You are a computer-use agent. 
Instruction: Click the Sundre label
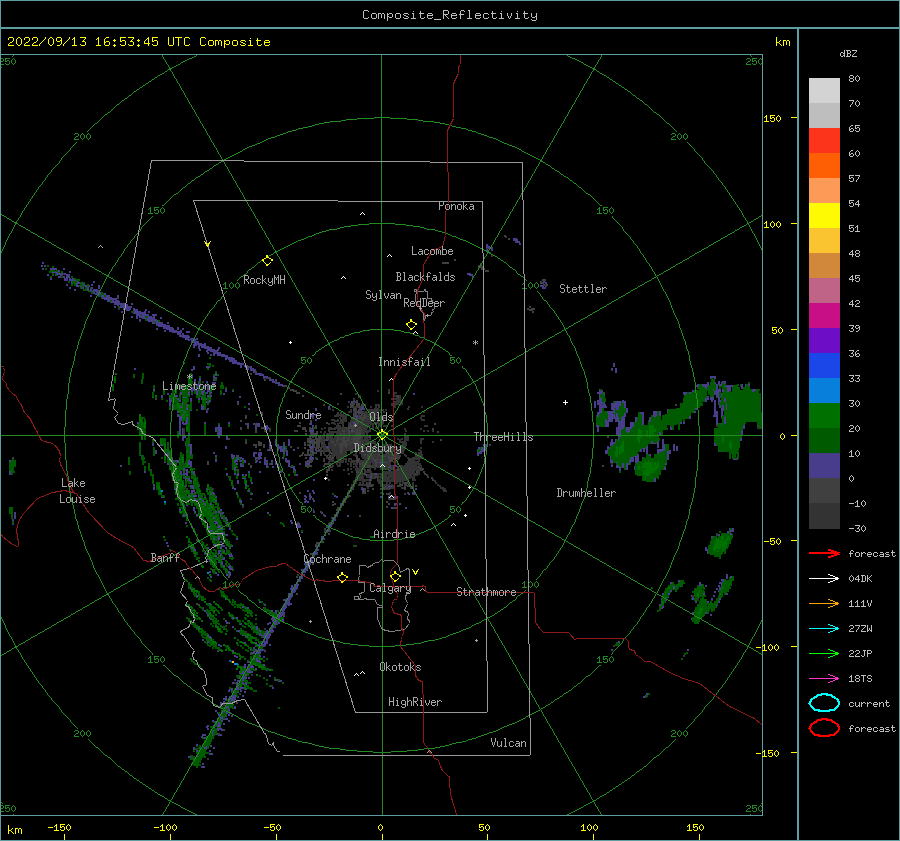[303, 415]
